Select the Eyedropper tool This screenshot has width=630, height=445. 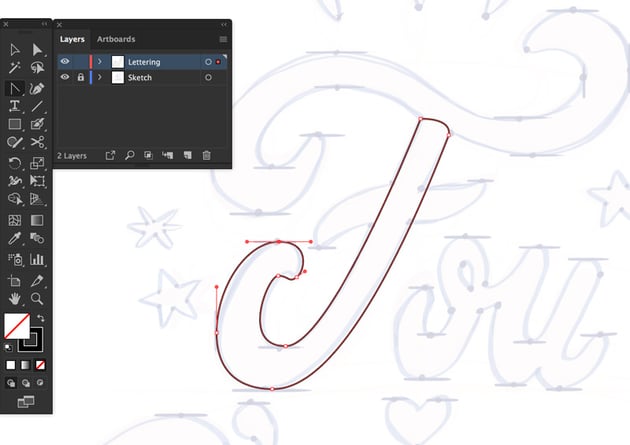click(x=14, y=238)
